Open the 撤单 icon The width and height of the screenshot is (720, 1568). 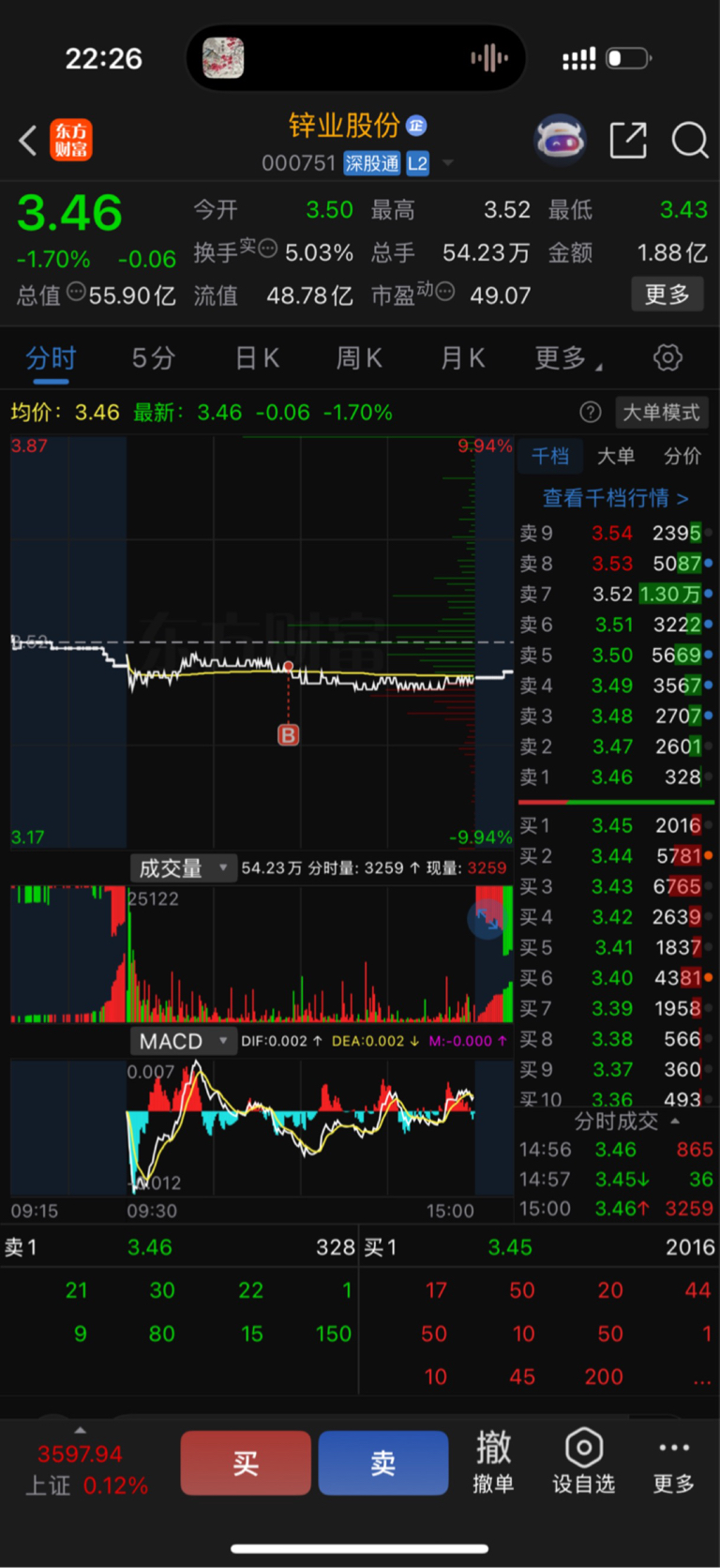(493, 1461)
